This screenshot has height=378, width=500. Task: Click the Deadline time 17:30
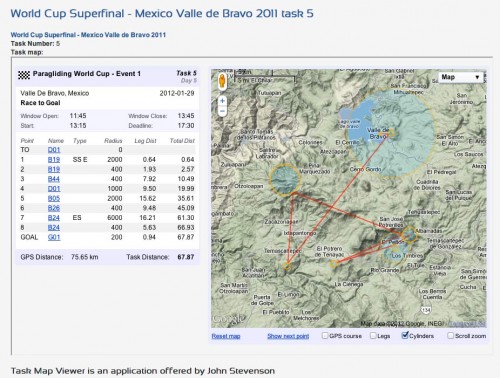[x=186, y=125]
